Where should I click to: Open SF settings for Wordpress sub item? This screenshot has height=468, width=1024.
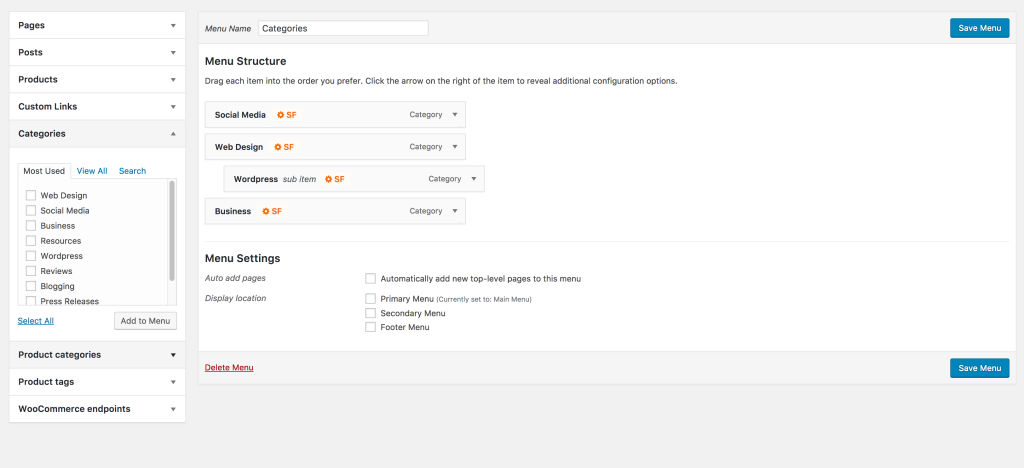(x=334, y=179)
